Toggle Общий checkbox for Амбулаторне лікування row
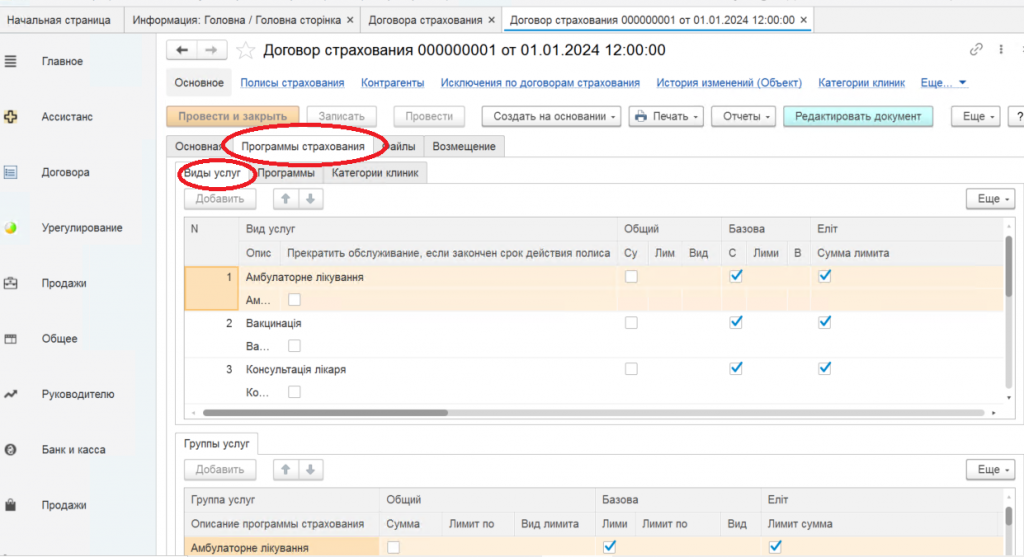 point(631,277)
